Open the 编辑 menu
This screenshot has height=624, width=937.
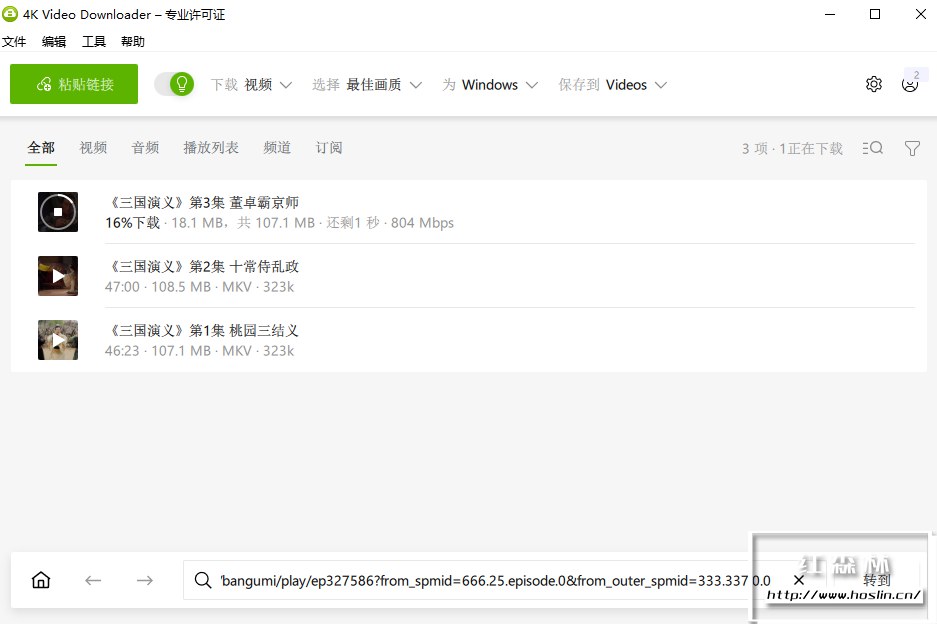coord(54,41)
